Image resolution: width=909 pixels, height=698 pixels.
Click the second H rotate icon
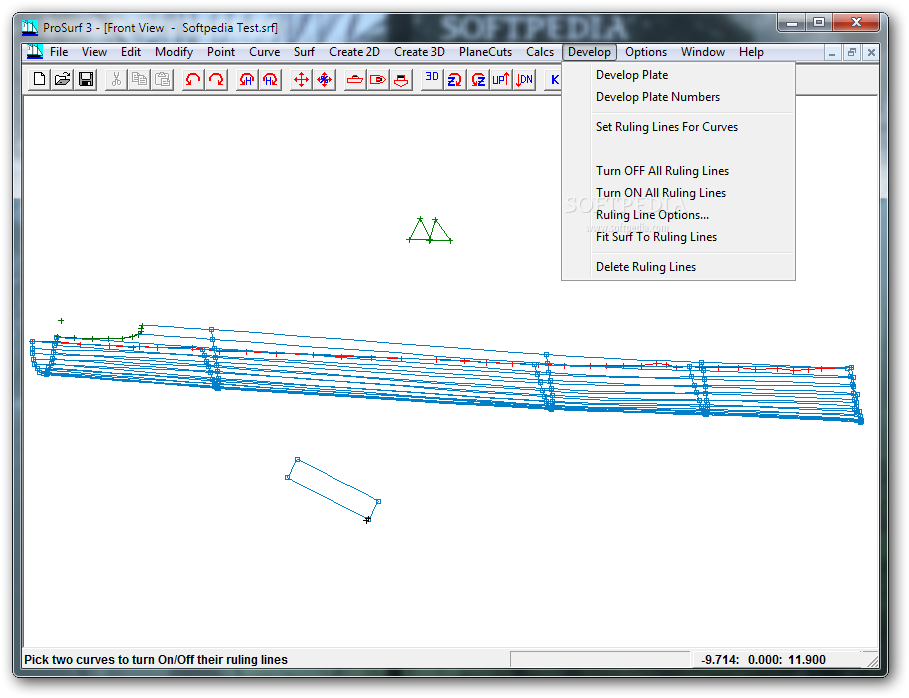(270, 79)
